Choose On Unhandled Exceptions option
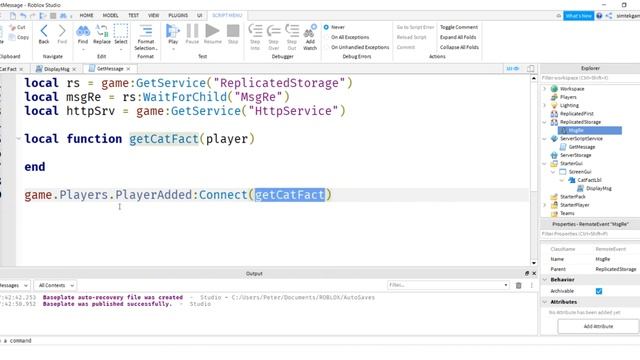This screenshot has width=640, height=360. coord(360,47)
